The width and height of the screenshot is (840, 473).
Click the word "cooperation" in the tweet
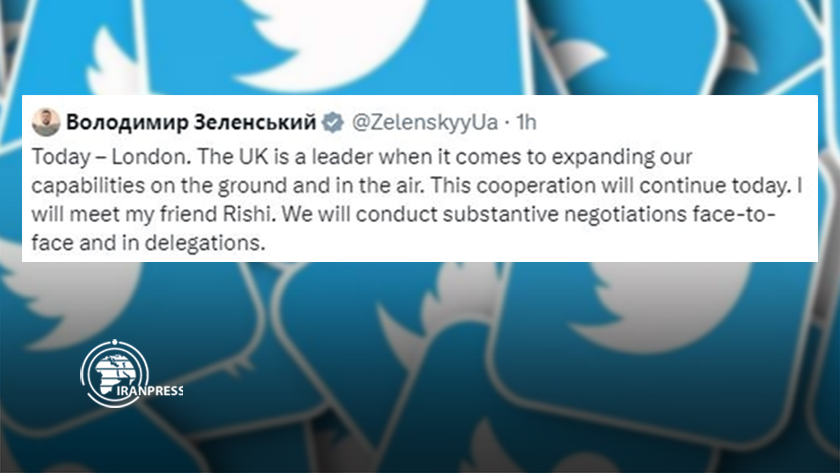[x=536, y=185]
